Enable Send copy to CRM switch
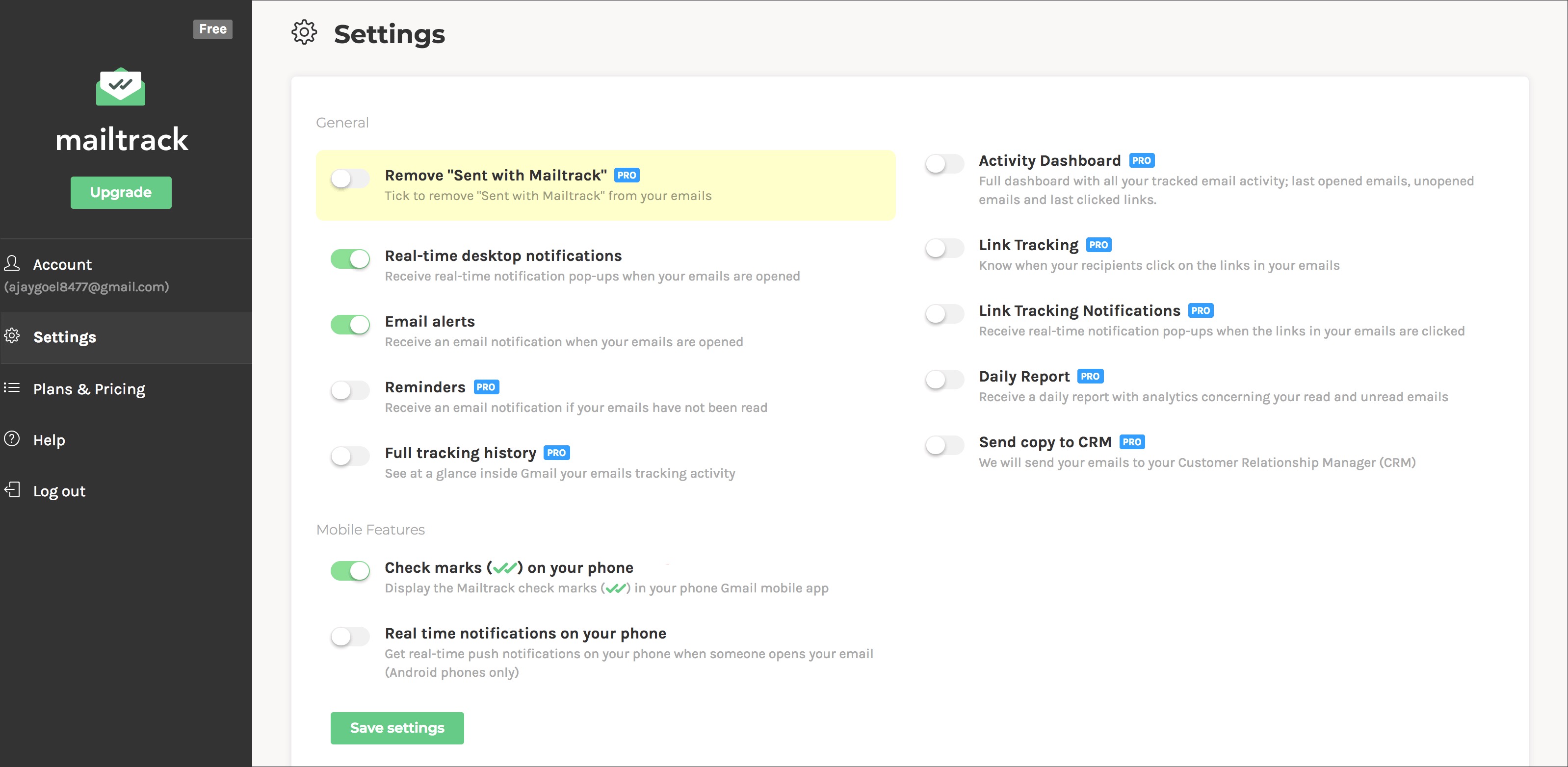The height and width of the screenshot is (767, 1568). (x=945, y=445)
